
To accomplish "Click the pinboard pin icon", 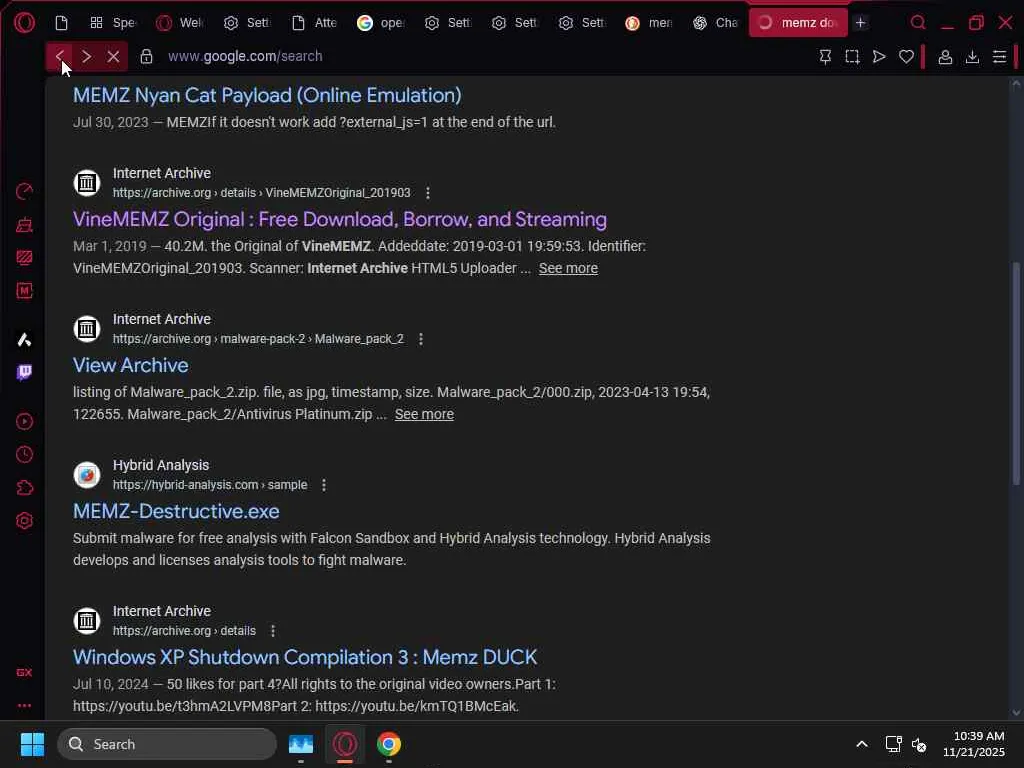I will click(x=825, y=57).
